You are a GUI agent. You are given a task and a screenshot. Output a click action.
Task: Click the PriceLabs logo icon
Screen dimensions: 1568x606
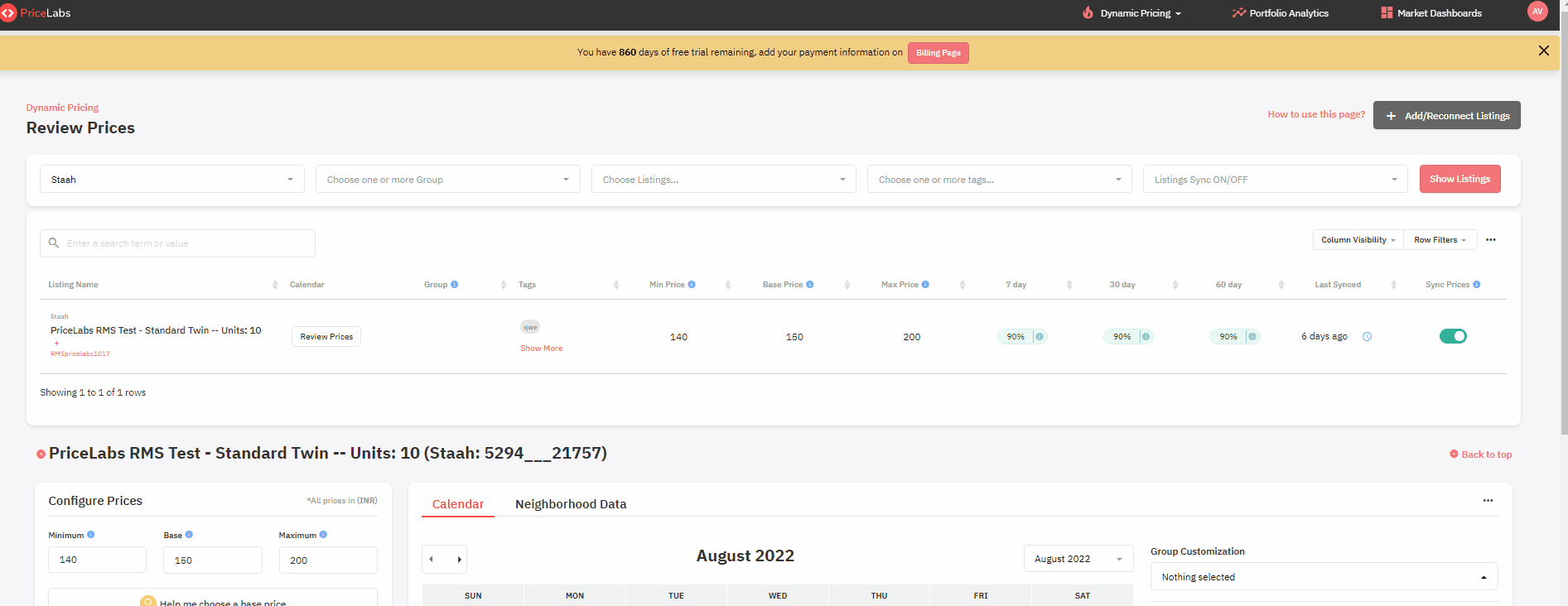[x=8, y=13]
